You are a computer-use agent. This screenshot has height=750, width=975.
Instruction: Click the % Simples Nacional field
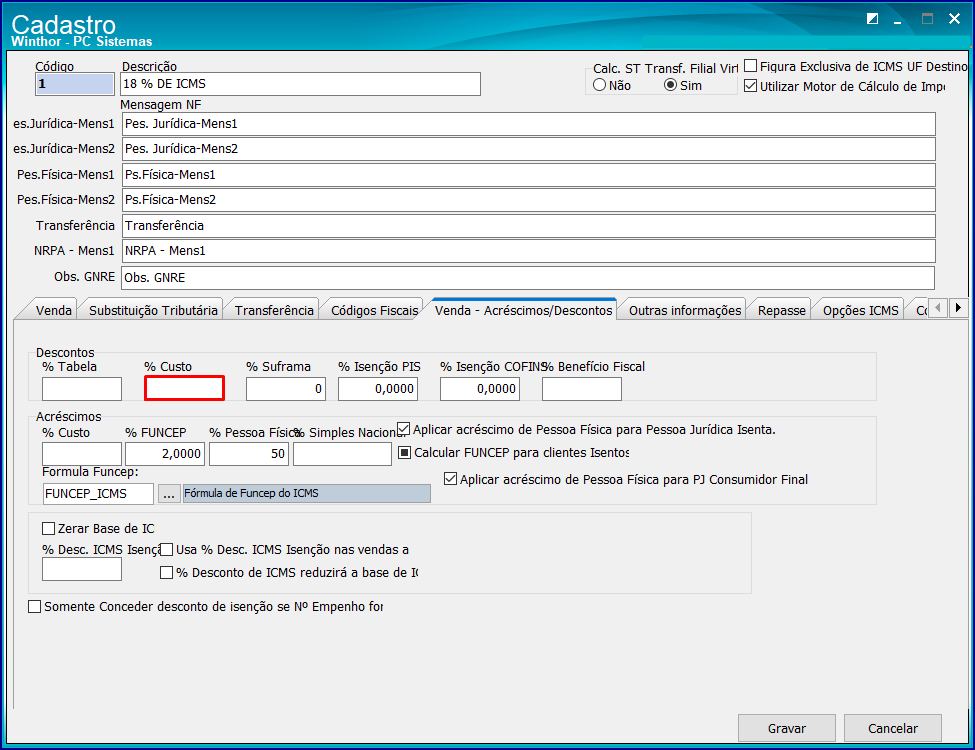(342, 454)
